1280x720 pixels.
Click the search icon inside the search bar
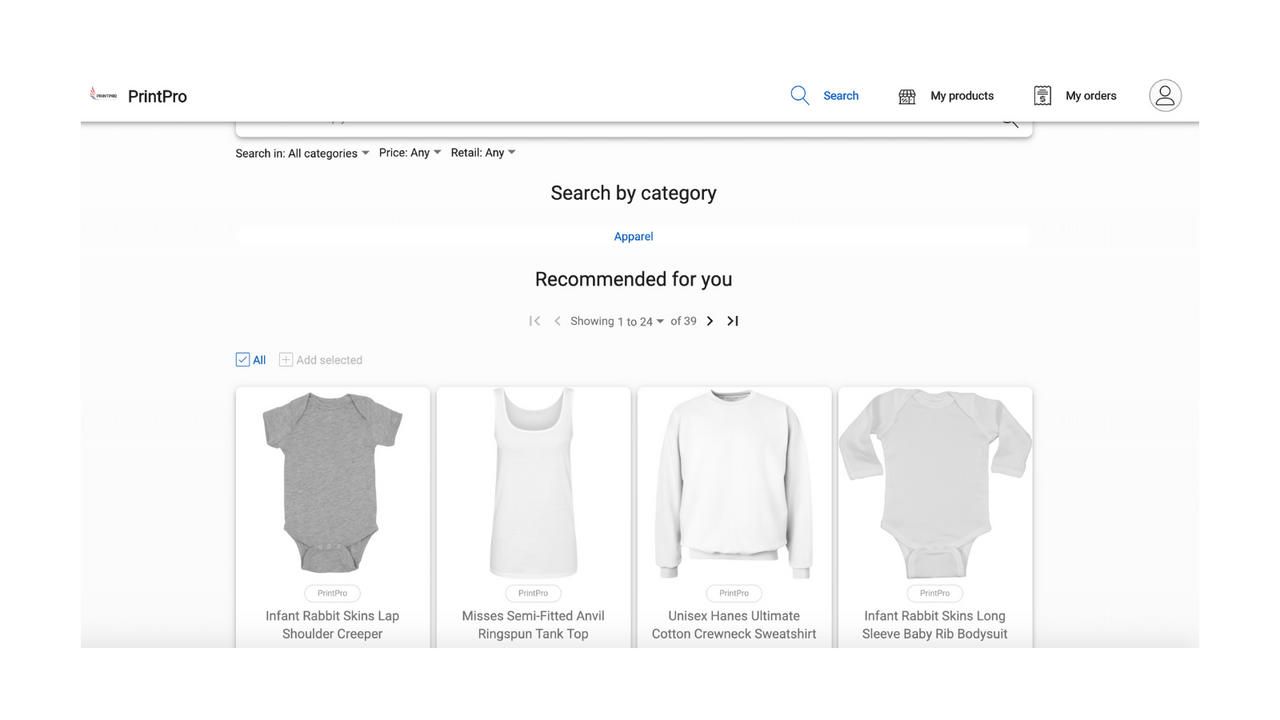point(1009,118)
